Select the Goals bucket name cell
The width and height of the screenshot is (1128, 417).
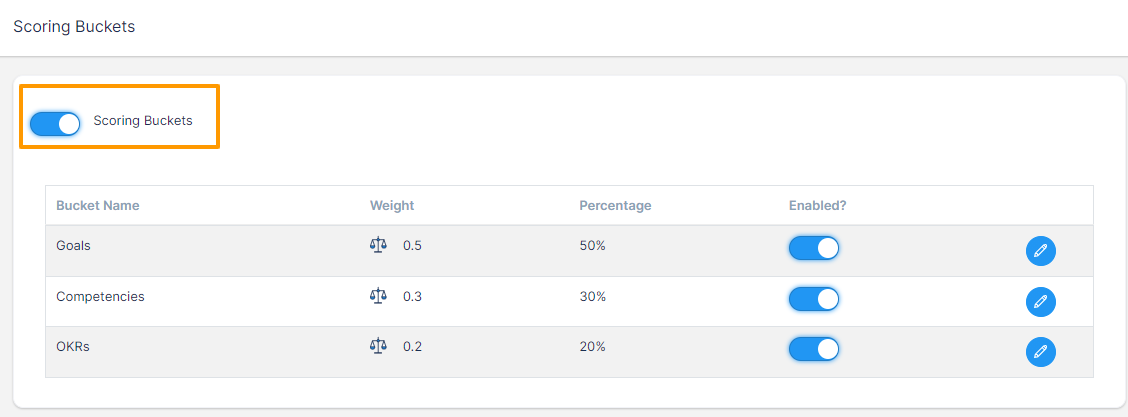(x=74, y=246)
